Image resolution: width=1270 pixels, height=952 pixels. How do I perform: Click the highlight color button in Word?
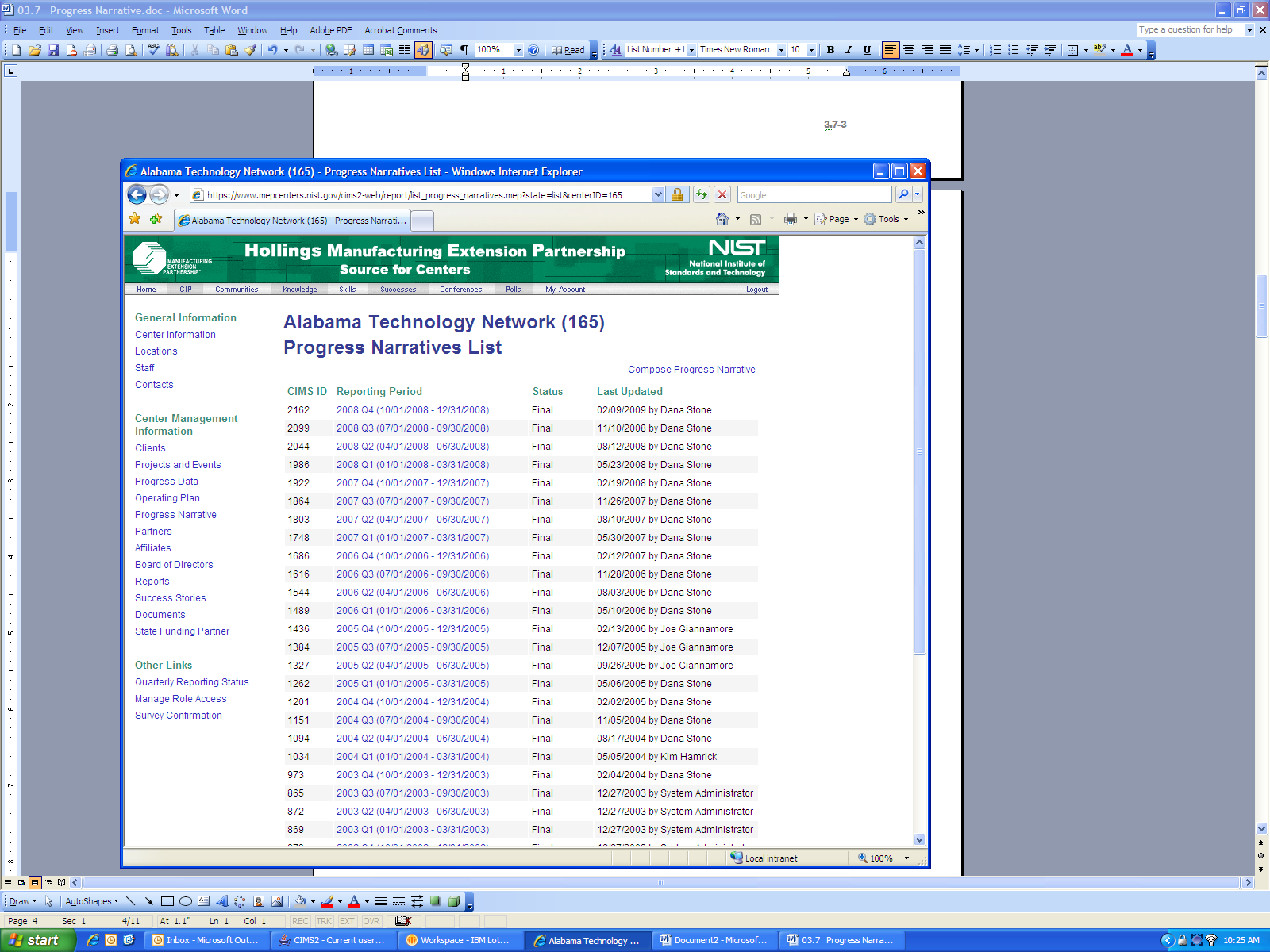(x=1099, y=50)
